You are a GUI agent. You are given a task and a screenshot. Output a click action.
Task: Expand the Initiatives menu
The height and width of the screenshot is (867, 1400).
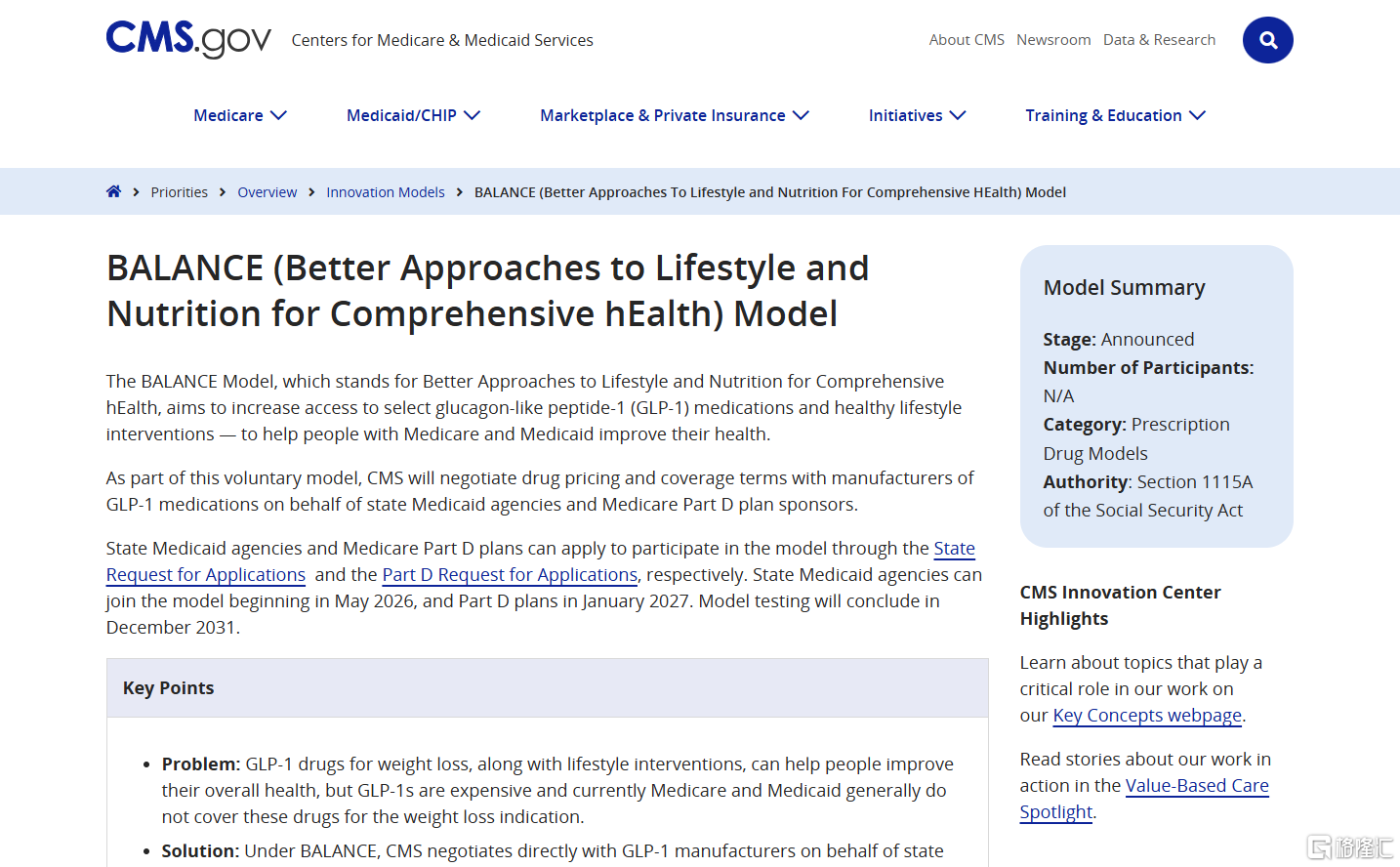click(x=917, y=115)
